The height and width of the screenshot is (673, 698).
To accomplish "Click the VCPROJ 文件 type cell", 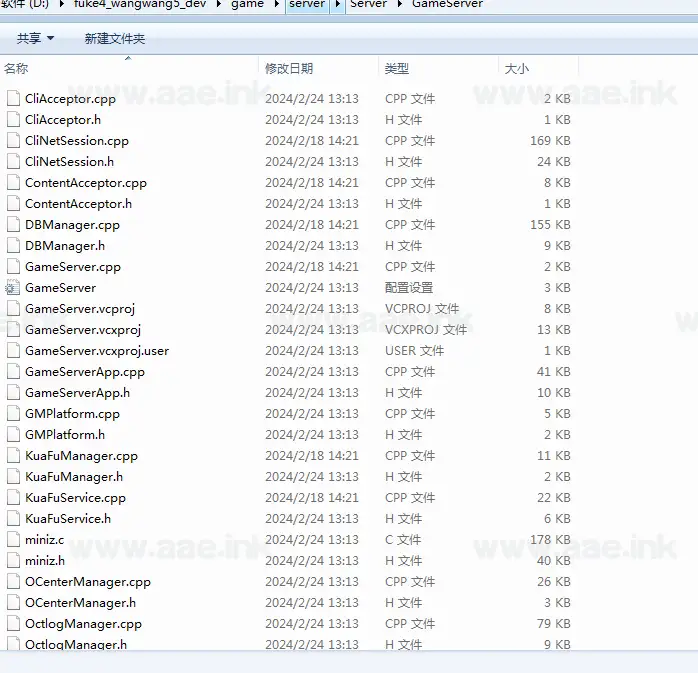I will point(422,308).
